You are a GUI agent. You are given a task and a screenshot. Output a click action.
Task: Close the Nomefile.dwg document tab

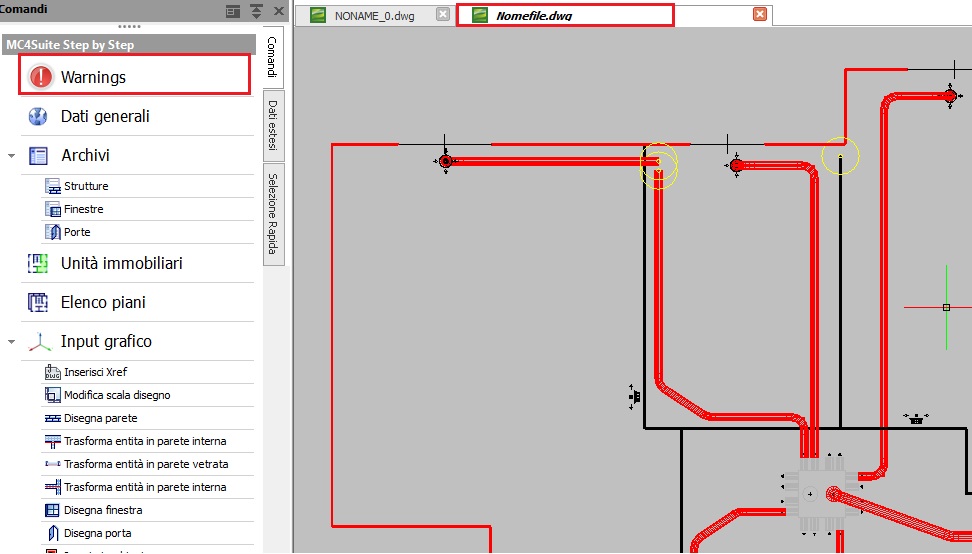point(760,15)
